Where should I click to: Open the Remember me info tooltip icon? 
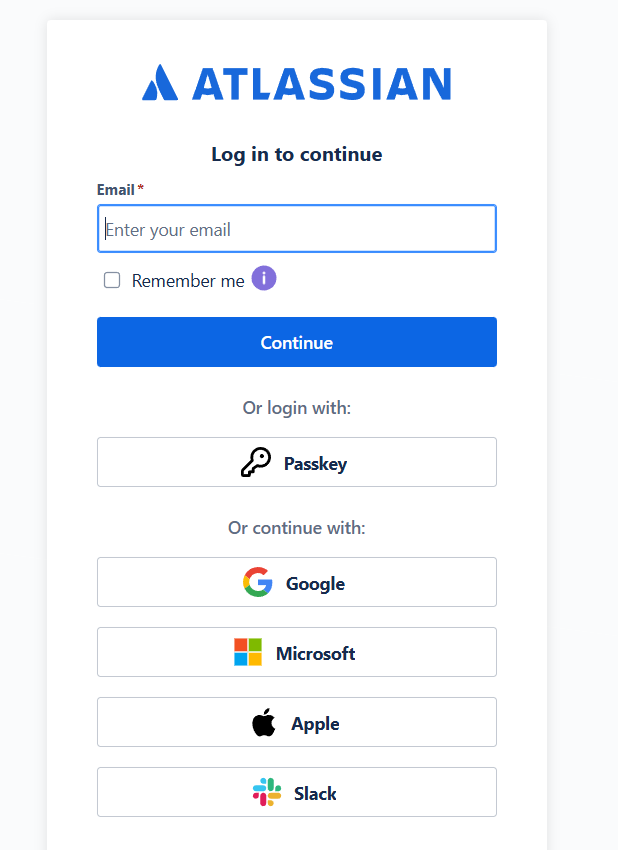click(264, 278)
